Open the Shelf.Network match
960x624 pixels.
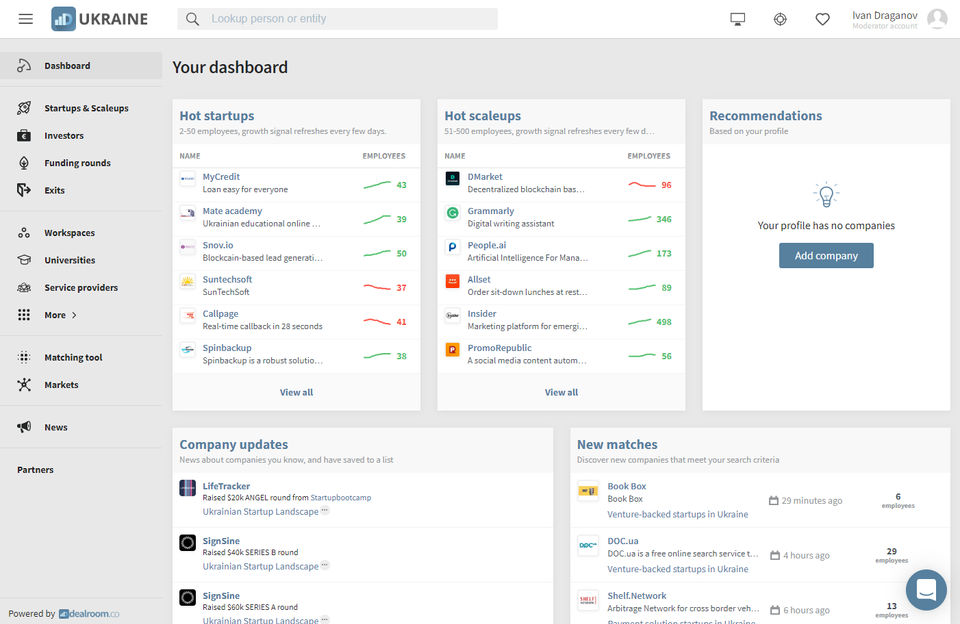click(637, 596)
